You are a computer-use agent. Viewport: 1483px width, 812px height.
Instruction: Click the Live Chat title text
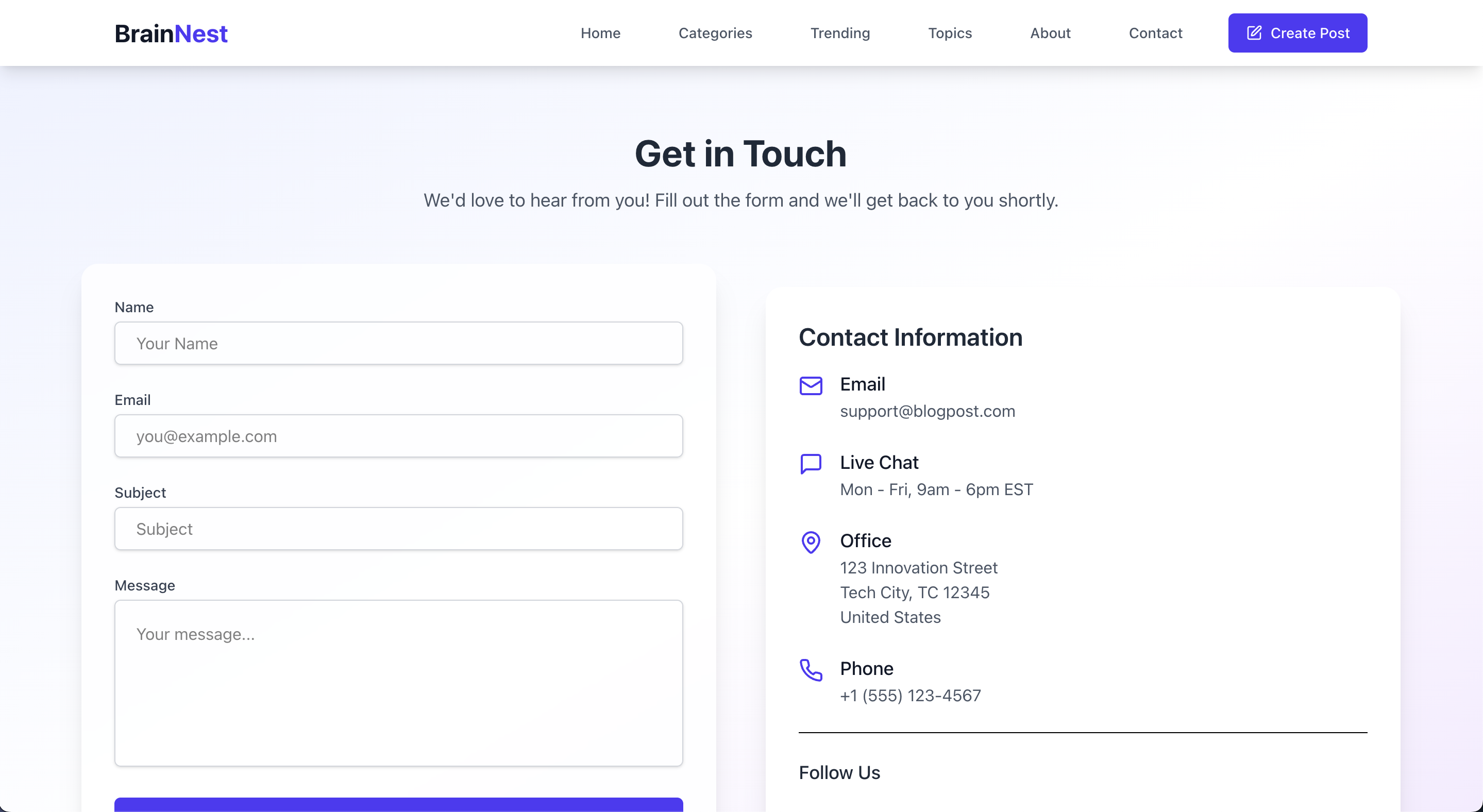tap(879, 462)
